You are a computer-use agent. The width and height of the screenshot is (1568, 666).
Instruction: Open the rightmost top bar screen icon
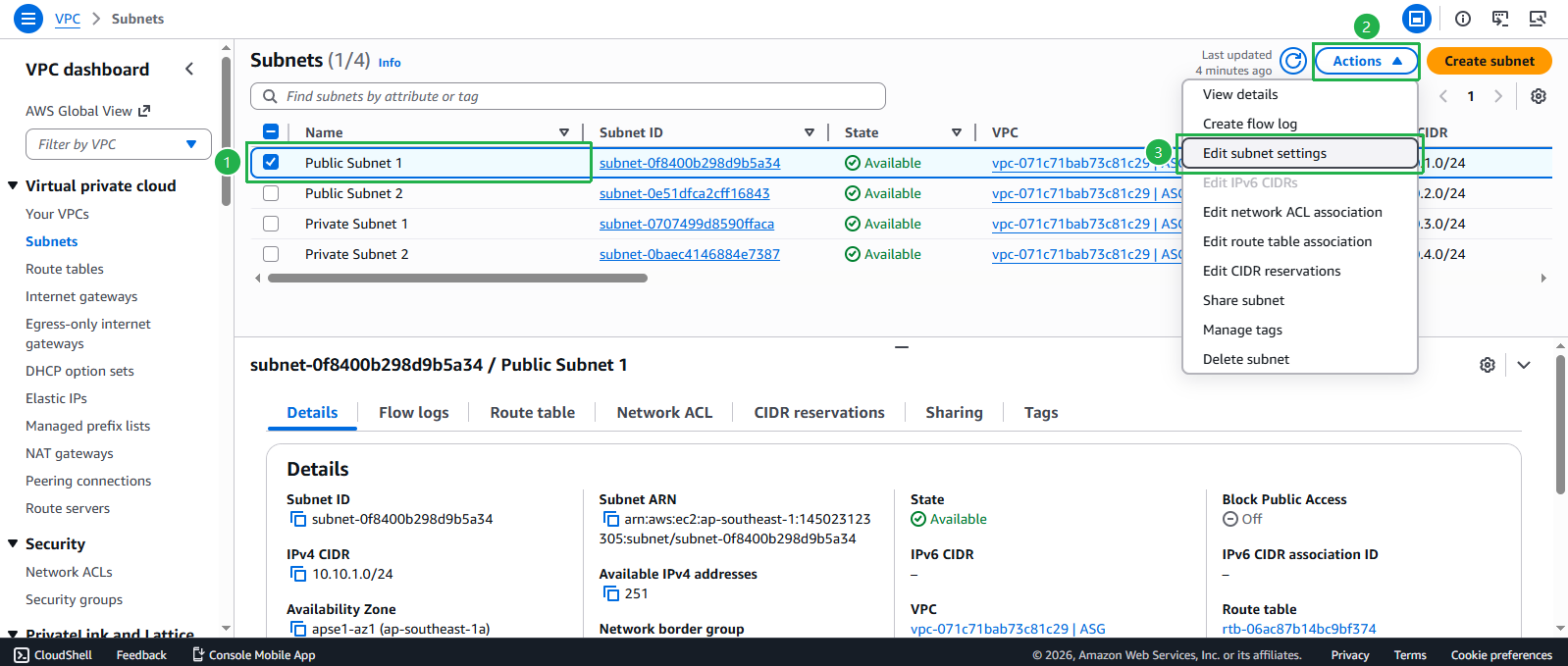1538,19
